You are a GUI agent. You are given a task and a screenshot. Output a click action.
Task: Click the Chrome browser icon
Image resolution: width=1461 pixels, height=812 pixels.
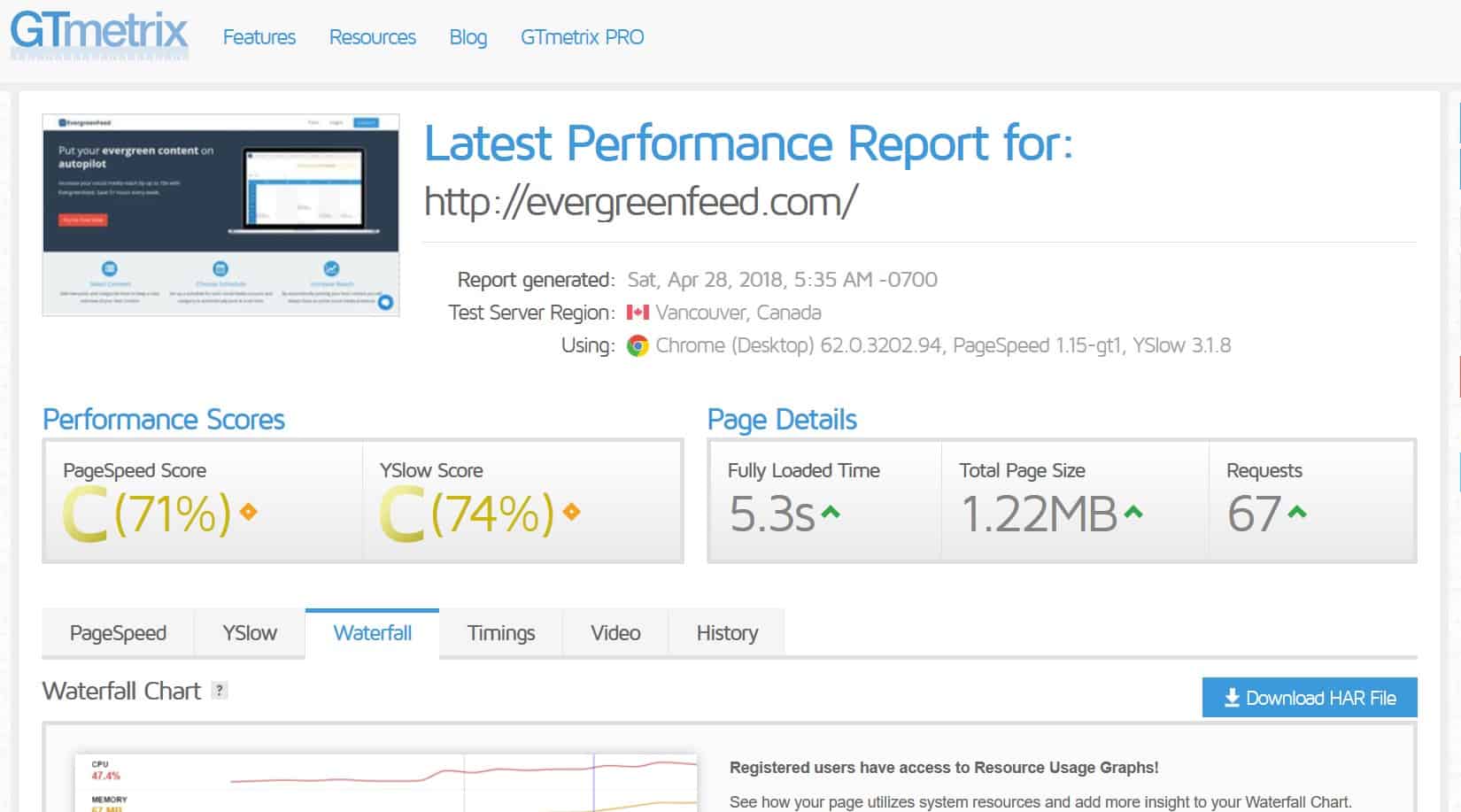tap(638, 346)
